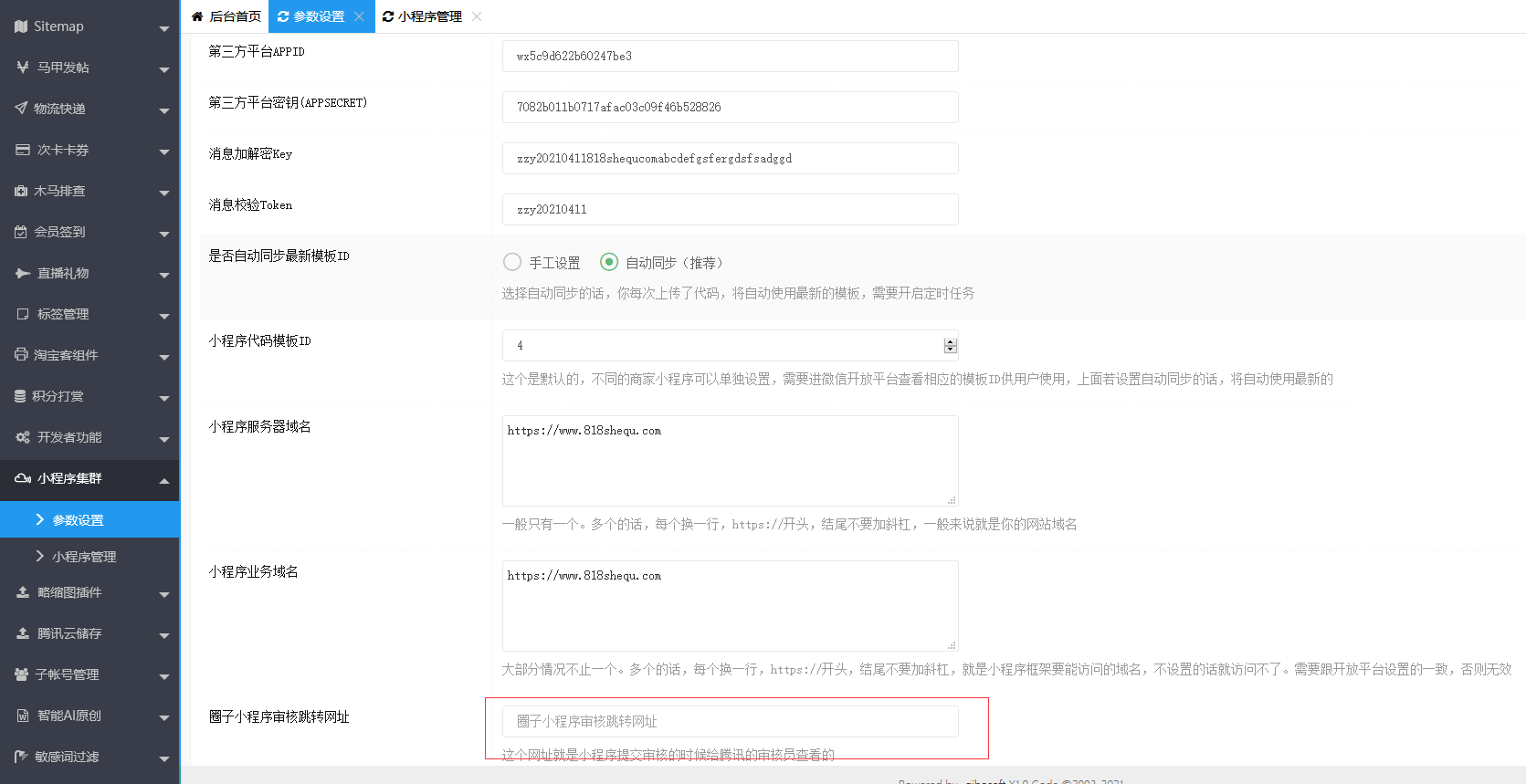
Task: Click the 圈子小程序审核跳转网址 input field
Action: point(730,721)
